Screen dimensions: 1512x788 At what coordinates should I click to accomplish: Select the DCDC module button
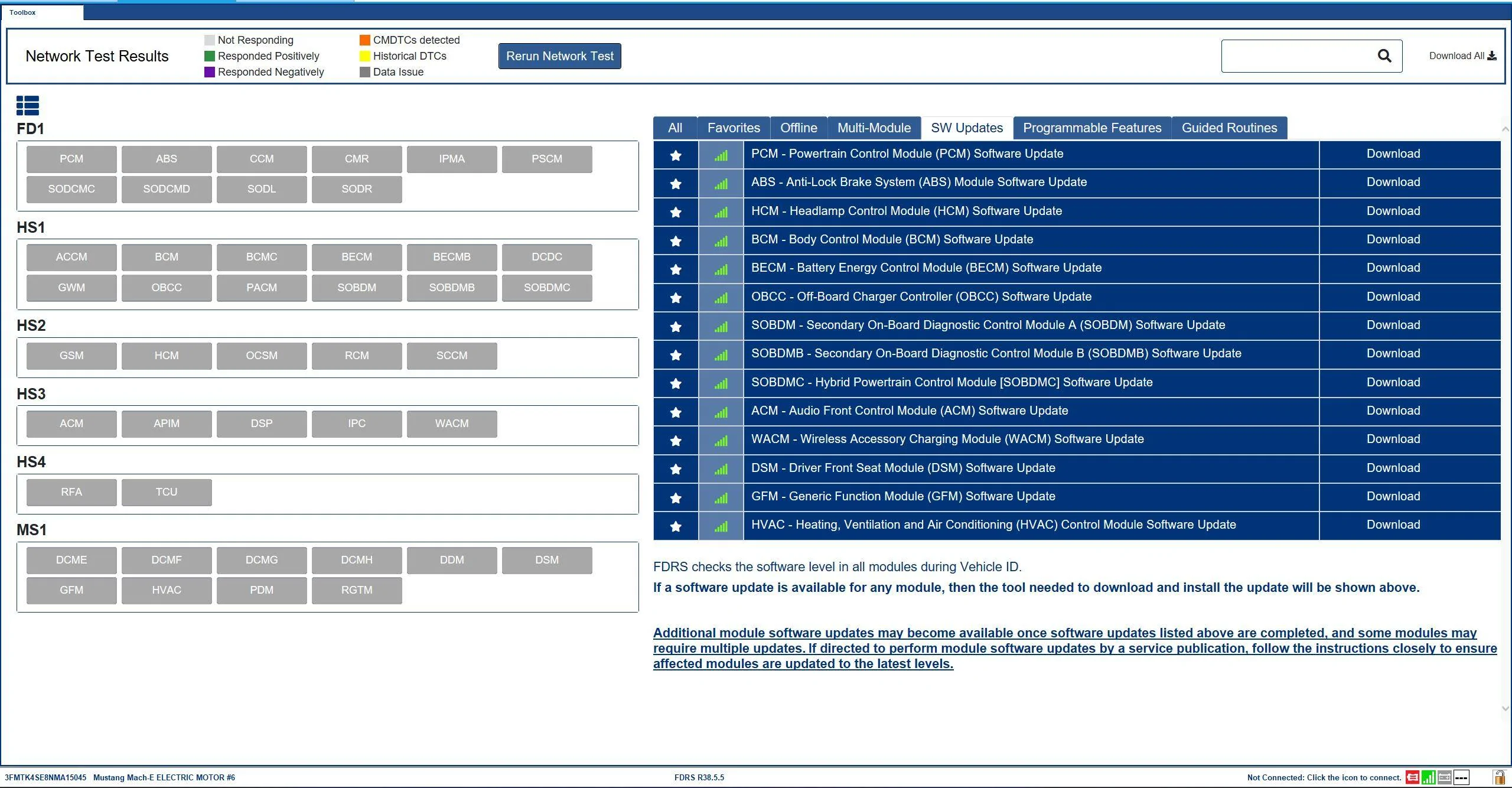point(547,257)
